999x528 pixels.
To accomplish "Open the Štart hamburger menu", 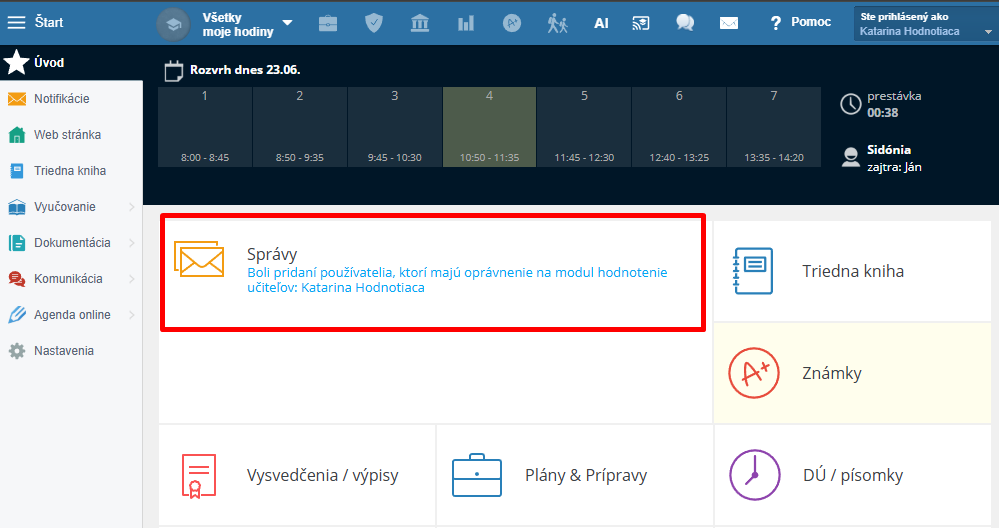I will tap(17, 22).
